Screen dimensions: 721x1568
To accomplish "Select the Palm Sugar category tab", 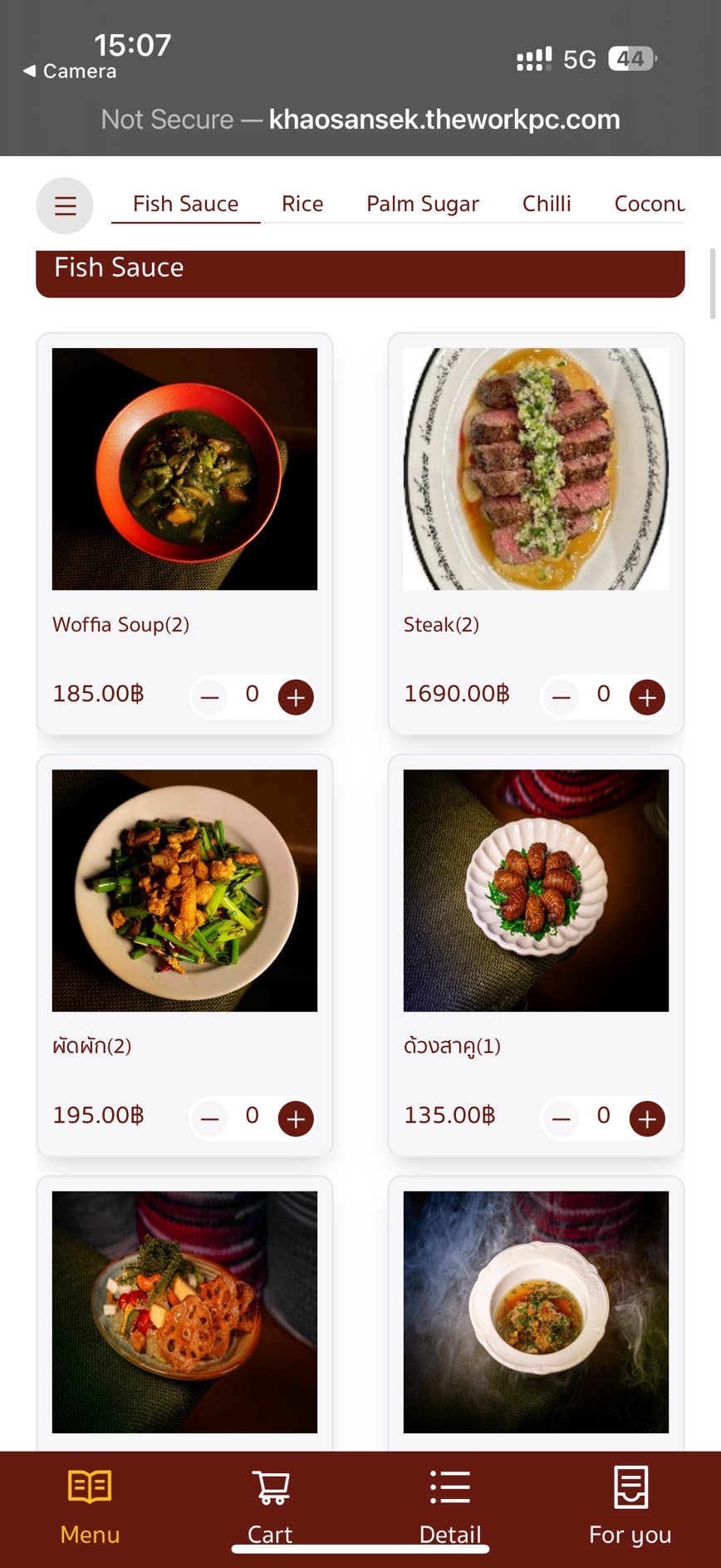I will click(423, 204).
